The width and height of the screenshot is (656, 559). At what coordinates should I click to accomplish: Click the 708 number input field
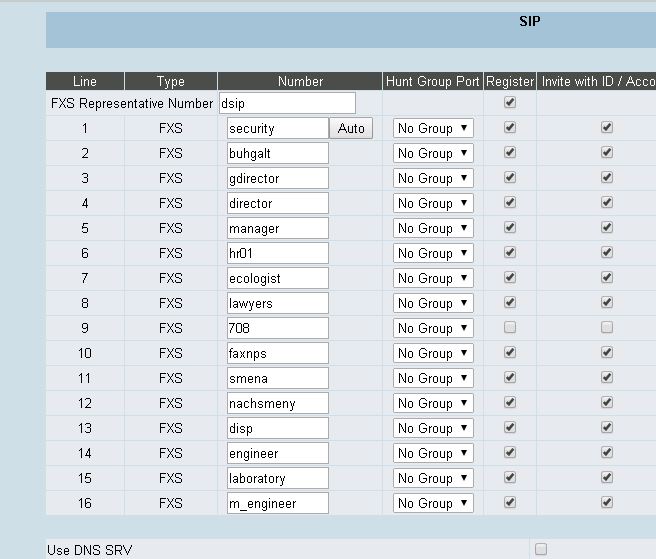click(277, 328)
